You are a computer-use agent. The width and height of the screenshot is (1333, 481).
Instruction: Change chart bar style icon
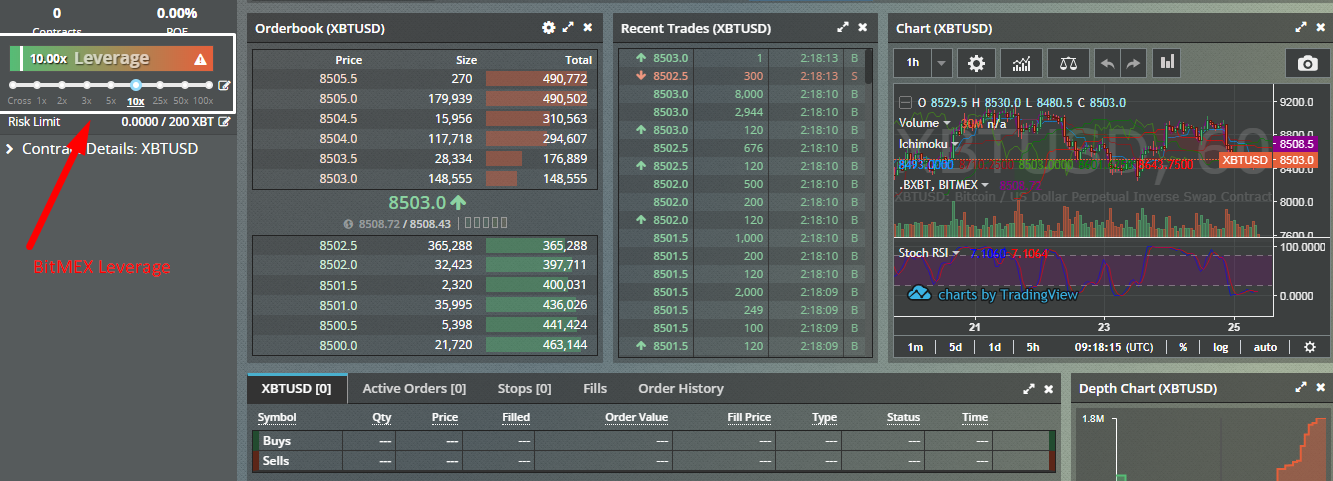[1167, 63]
